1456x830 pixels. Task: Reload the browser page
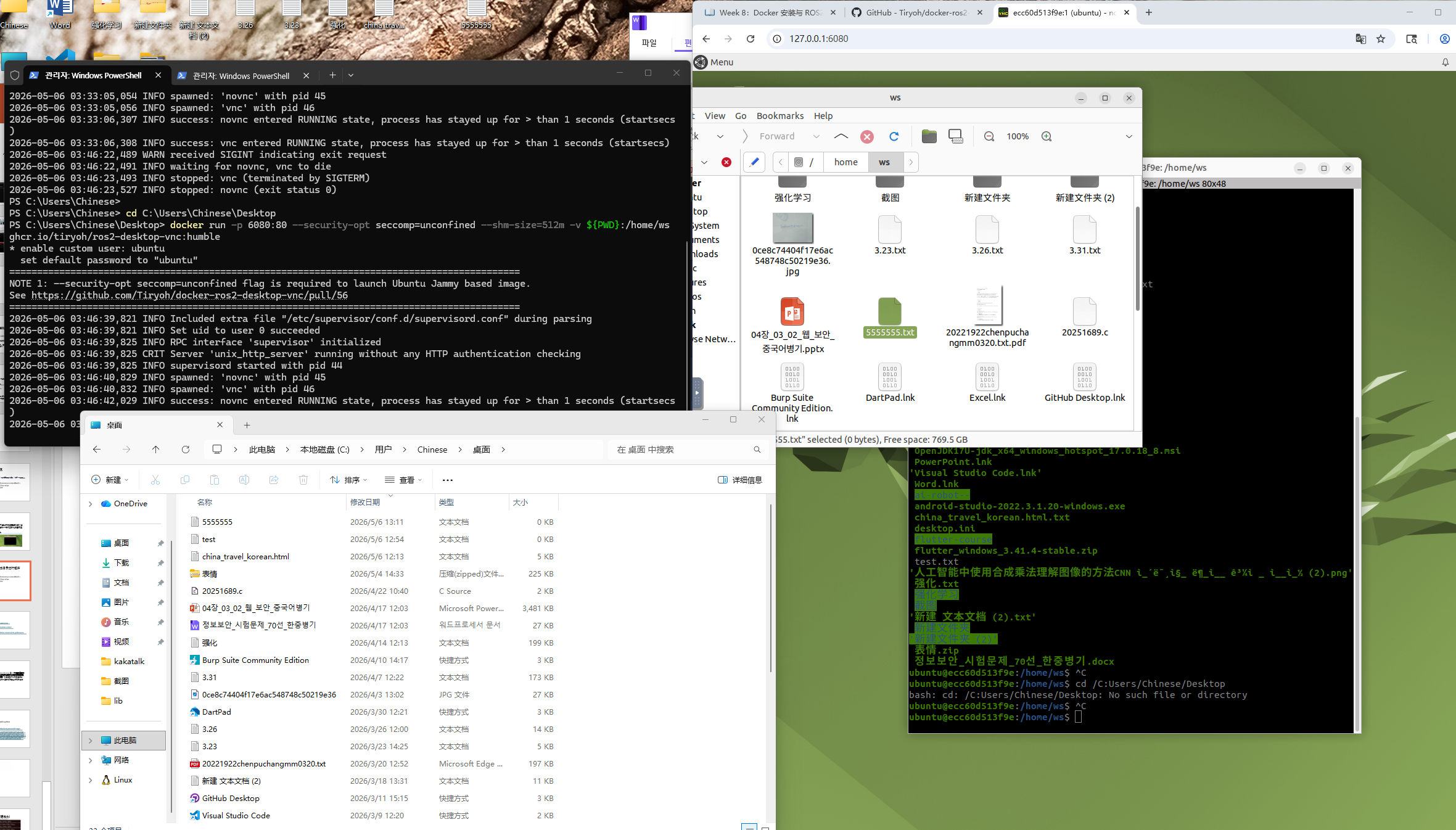click(x=751, y=39)
